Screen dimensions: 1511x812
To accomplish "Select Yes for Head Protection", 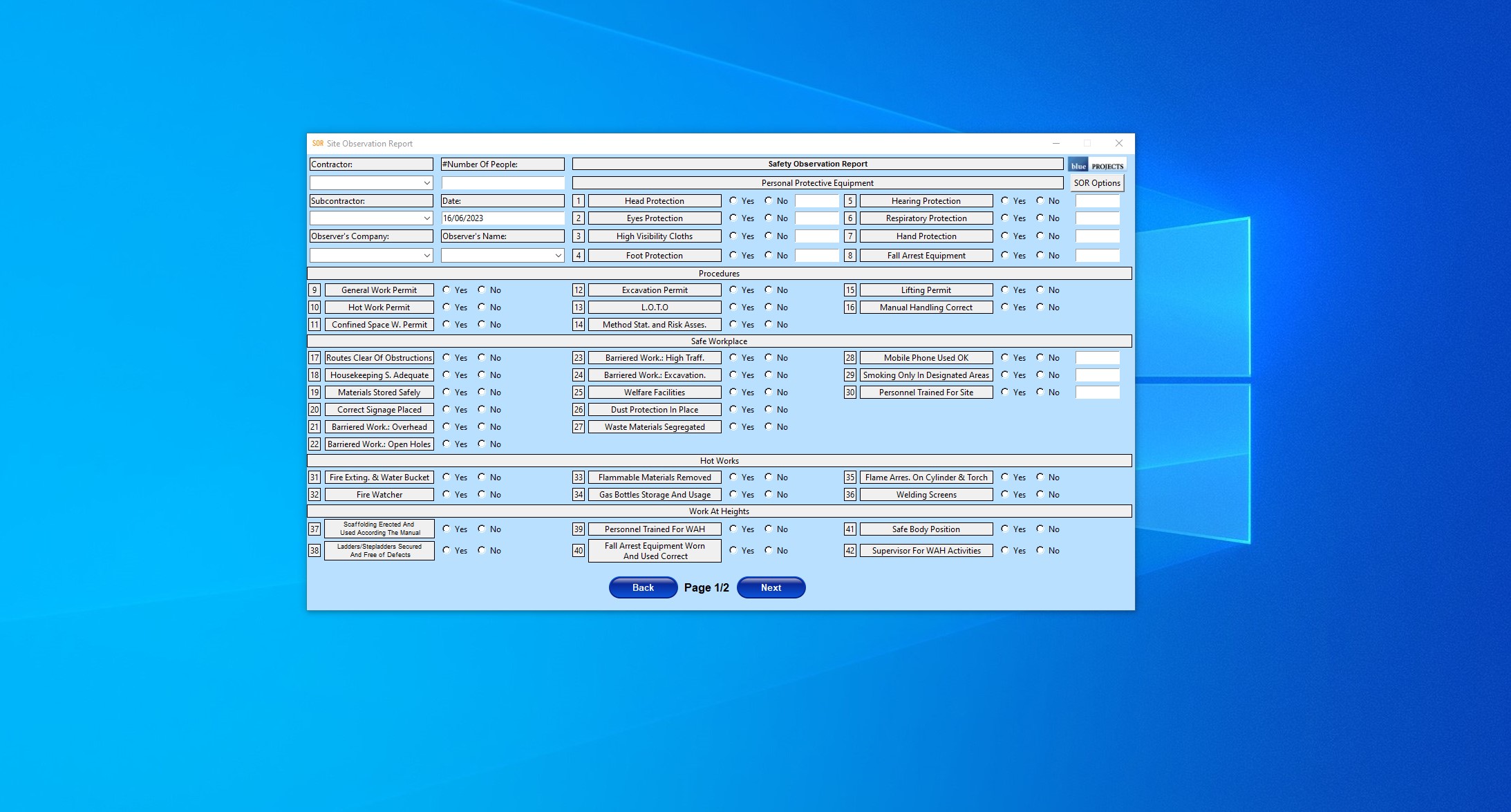I will (733, 200).
